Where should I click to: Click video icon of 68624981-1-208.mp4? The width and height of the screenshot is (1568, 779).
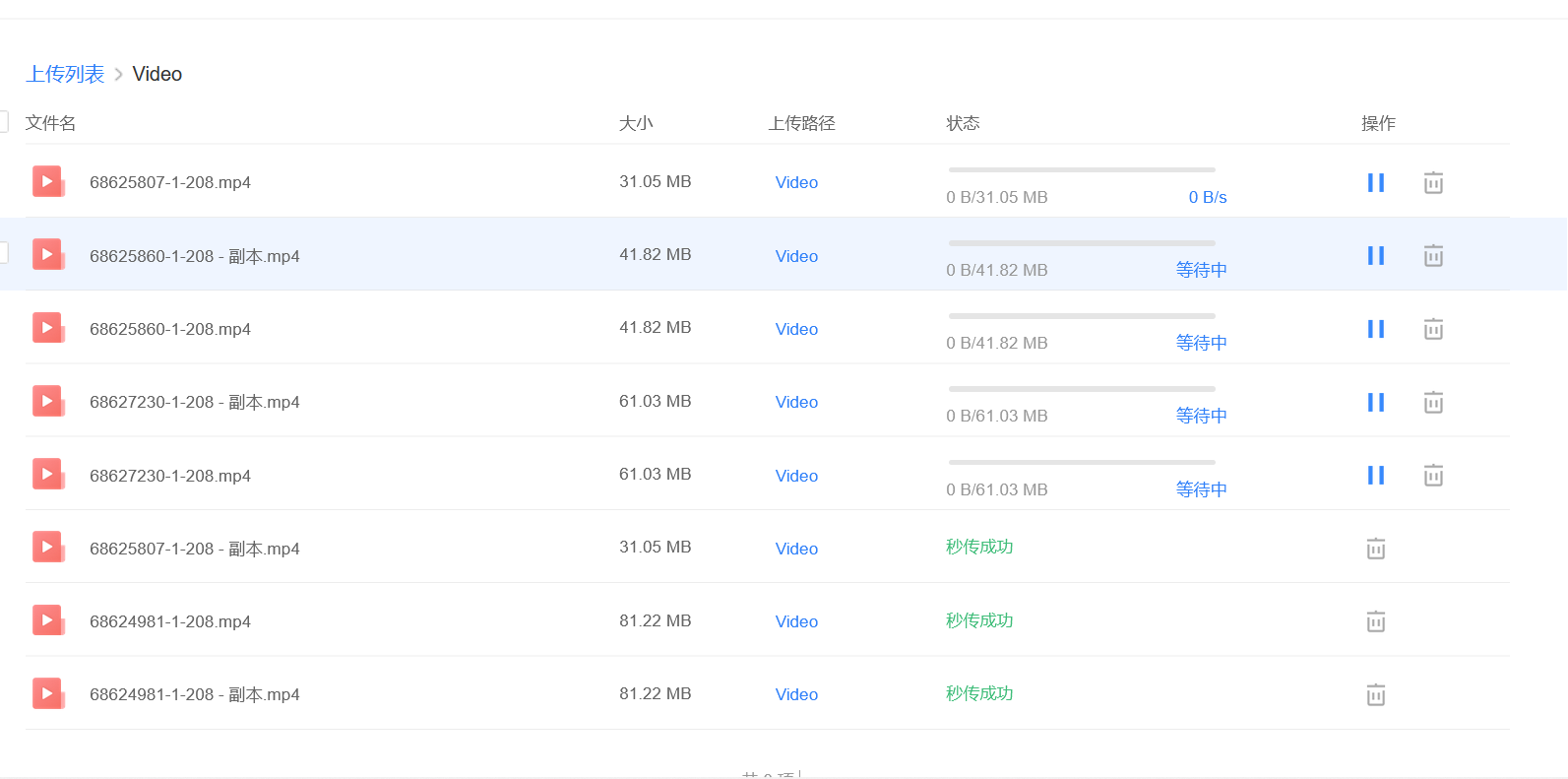[x=48, y=620]
